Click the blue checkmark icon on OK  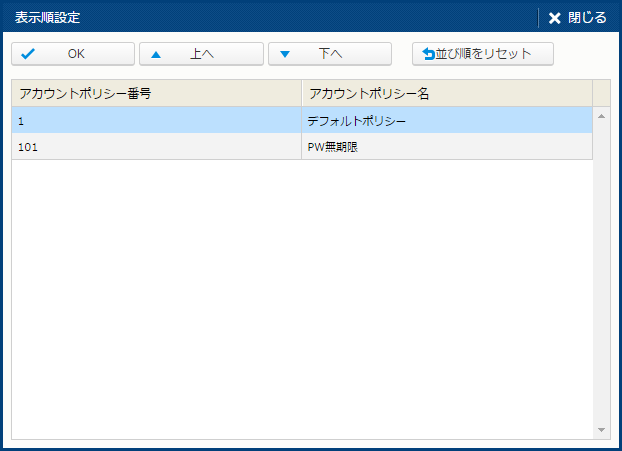28,54
